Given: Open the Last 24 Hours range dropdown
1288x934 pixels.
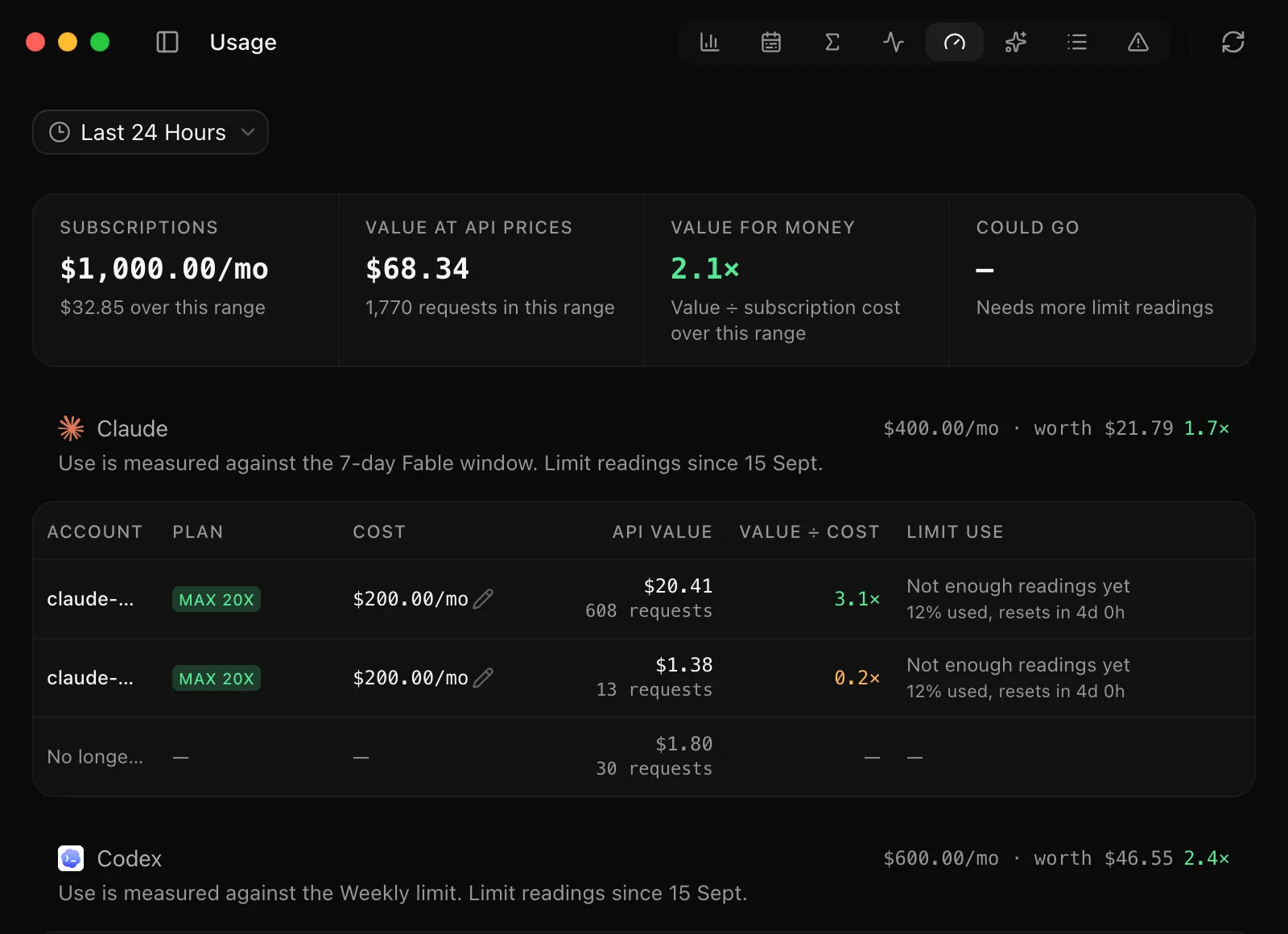Looking at the screenshot, I should [x=151, y=132].
